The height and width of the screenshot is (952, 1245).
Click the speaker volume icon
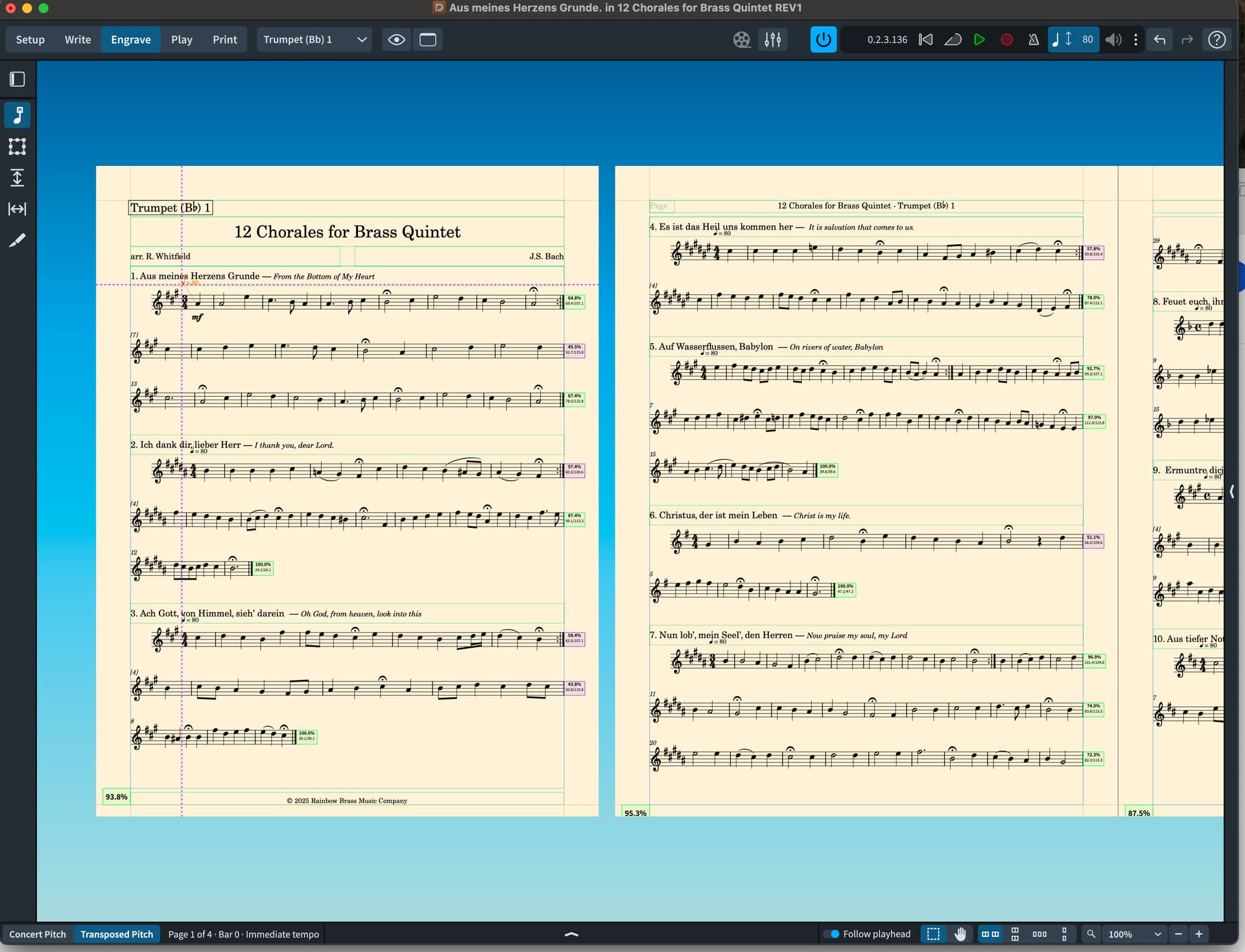[1113, 40]
